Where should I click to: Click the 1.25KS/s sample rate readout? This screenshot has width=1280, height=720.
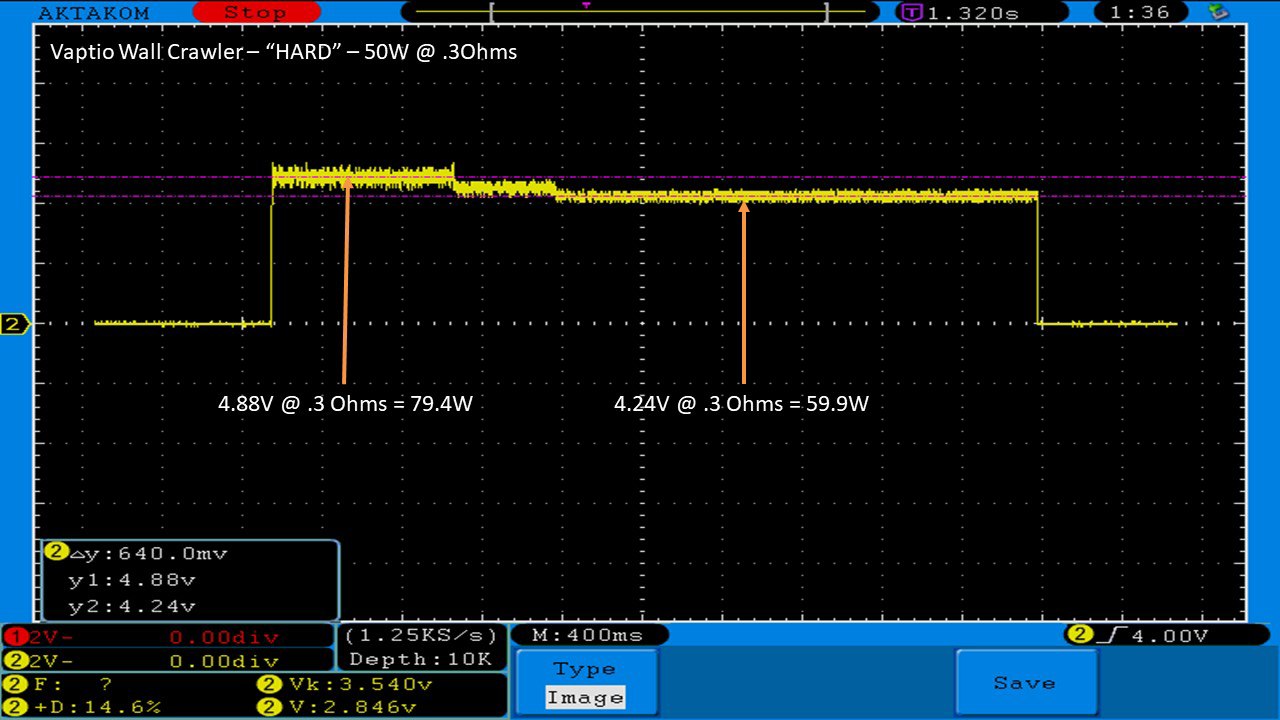(x=420, y=636)
